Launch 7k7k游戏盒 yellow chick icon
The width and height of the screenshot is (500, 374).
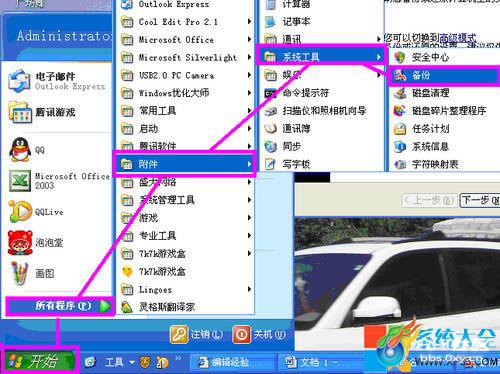127,272
